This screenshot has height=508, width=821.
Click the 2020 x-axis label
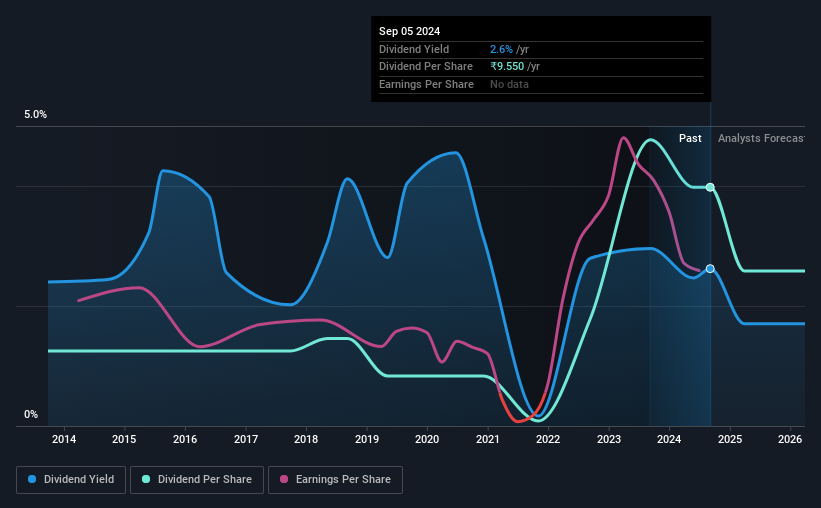(x=427, y=439)
